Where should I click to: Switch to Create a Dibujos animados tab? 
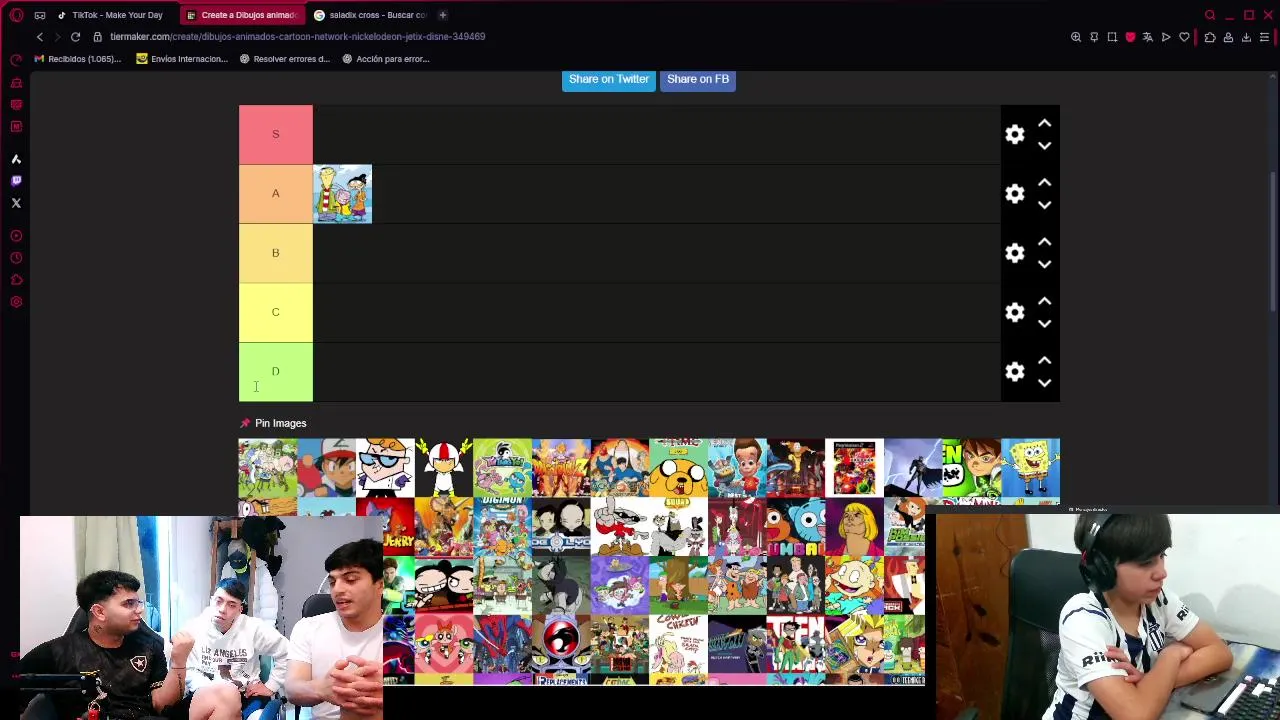point(242,15)
